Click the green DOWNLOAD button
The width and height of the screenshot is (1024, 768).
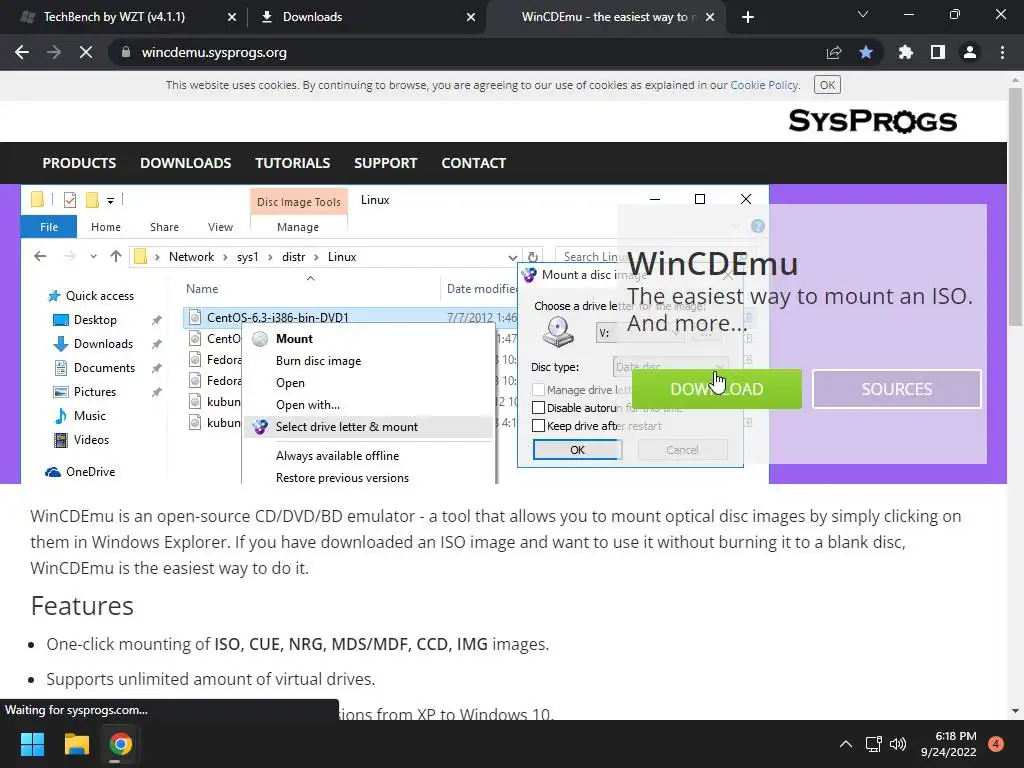[x=716, y=389]
